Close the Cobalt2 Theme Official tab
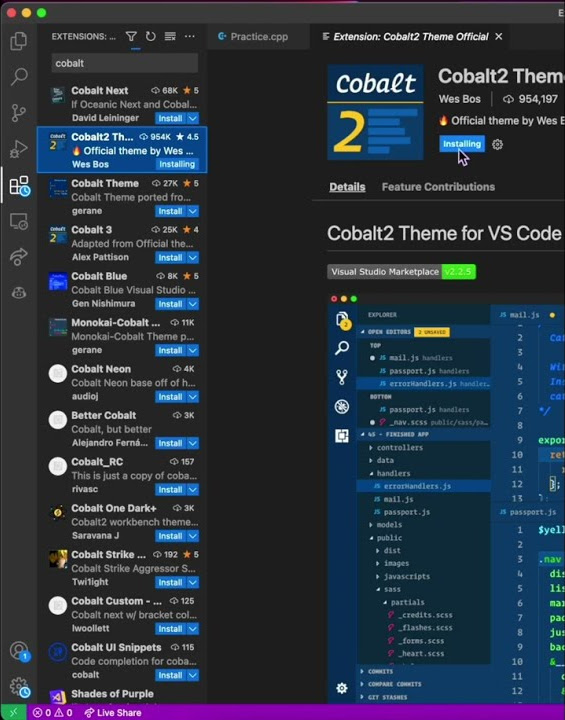Image resolution: width=565 pixels, height=720 pixels. pyautogui.click(x=498, y=36)
